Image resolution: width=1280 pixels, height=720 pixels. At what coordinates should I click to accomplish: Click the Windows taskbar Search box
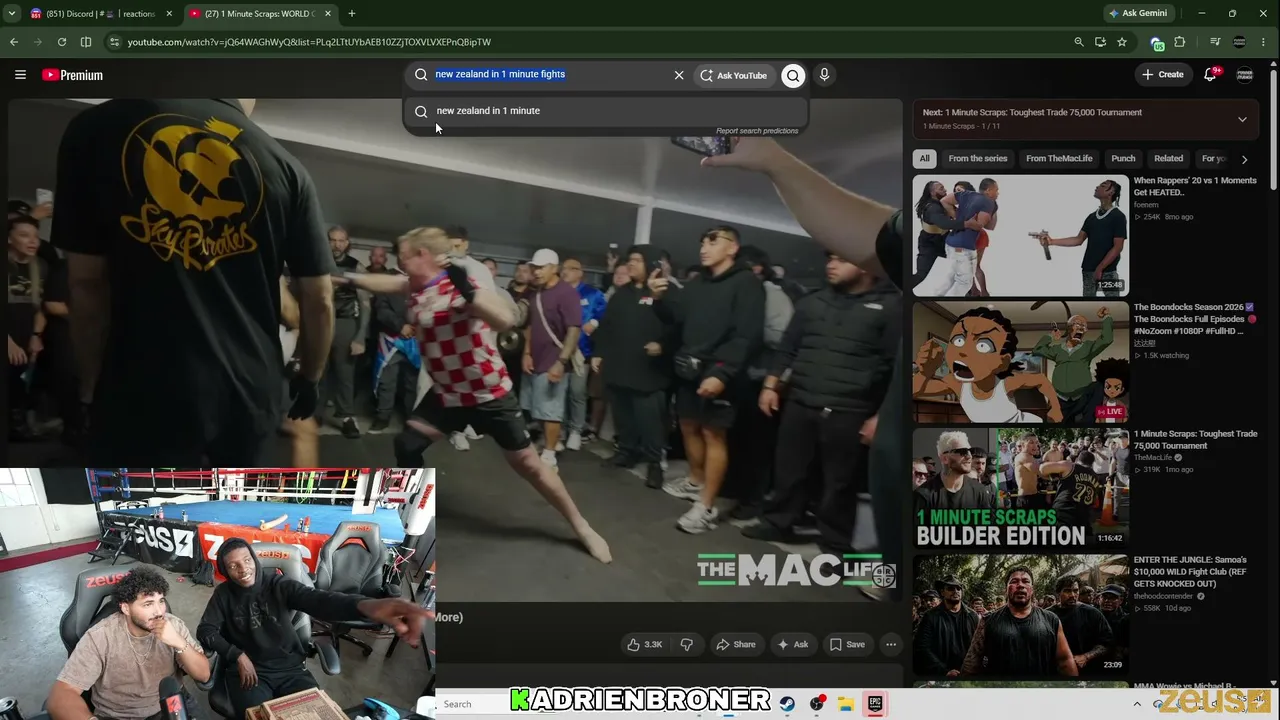[470, 704]
